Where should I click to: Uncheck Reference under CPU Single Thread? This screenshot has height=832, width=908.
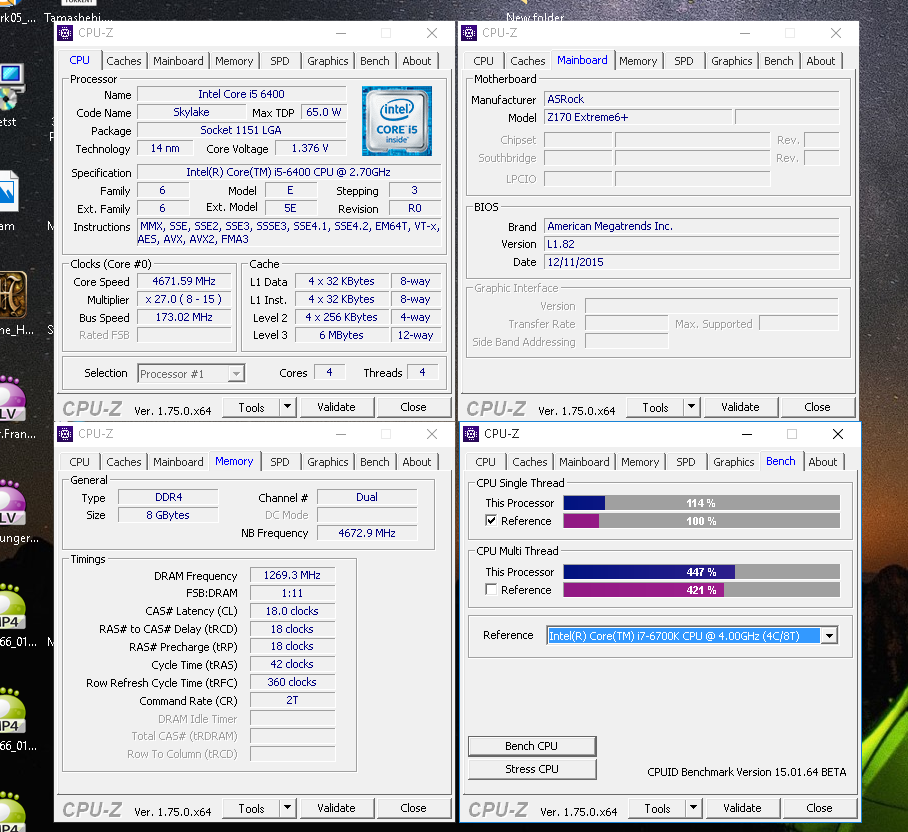[491, 521]
